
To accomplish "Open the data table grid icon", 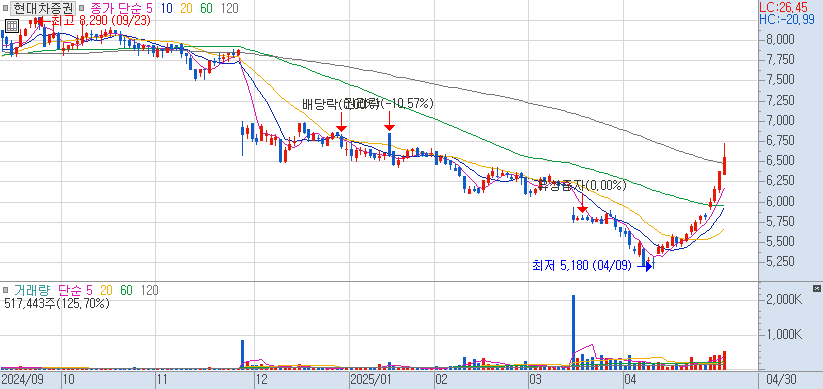I will (12, 26).
